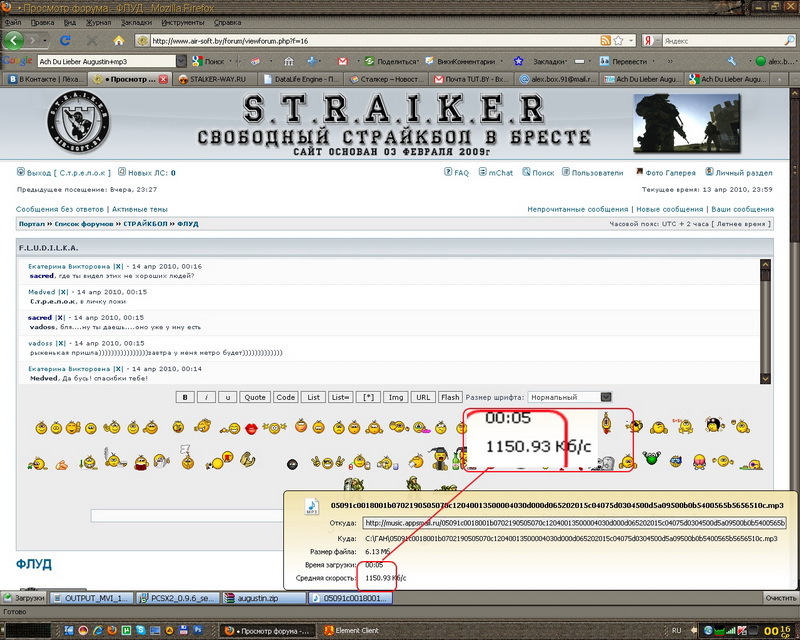Insert the green frog-faced smiley
Screen dimensions: 800x640
(x=651, y=458)
